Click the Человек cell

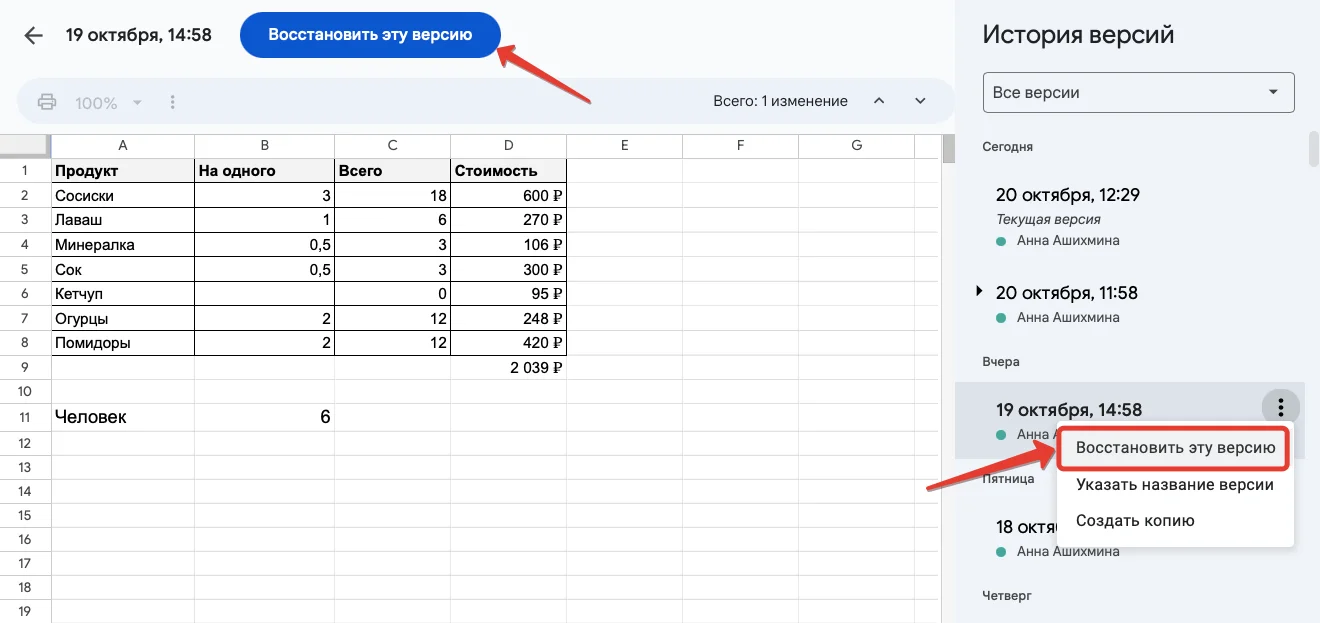[123, 417]
